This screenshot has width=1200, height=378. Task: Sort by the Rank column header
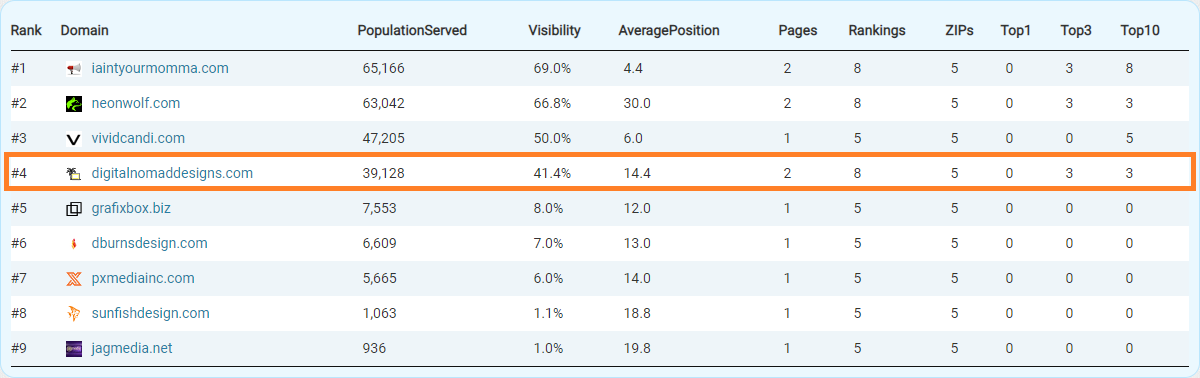pos(26,30)
